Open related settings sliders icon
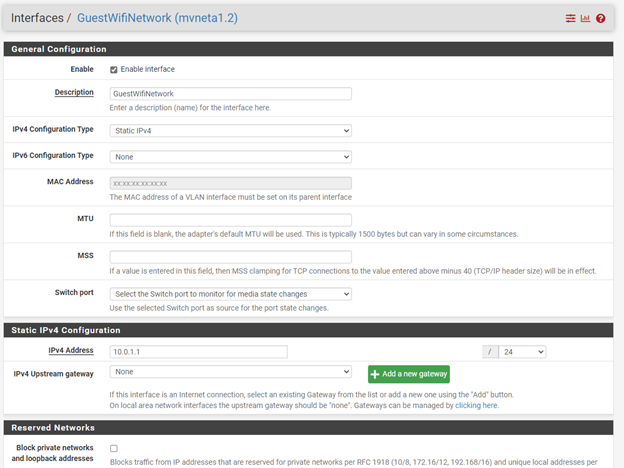This screenshot has height=468, width=624. coord(571,18)
